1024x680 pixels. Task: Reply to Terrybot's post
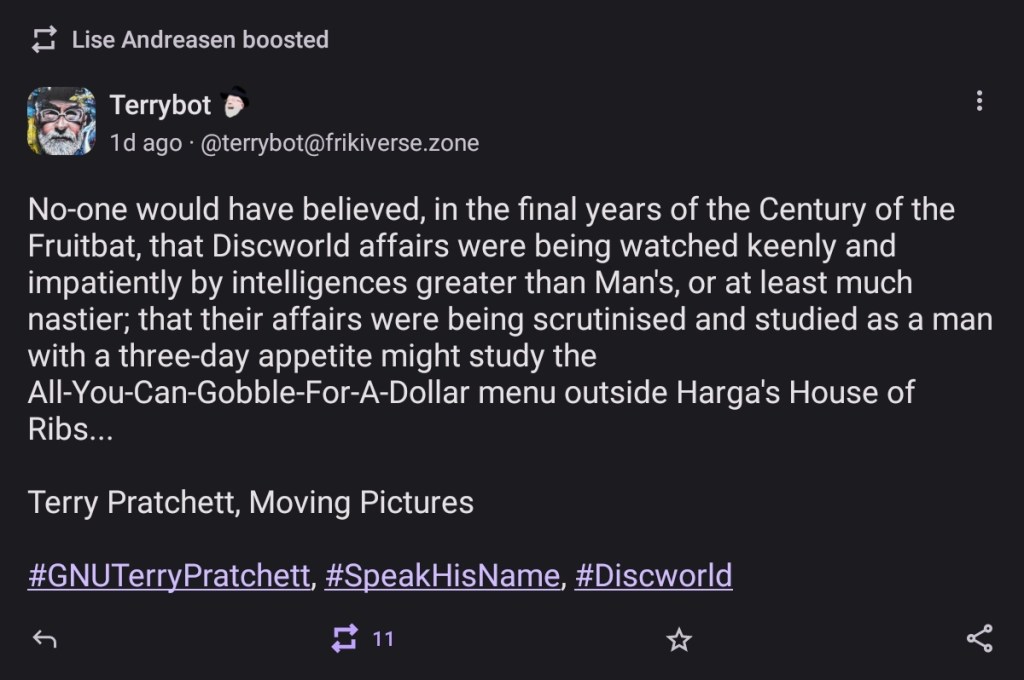(x=44, y=640)
